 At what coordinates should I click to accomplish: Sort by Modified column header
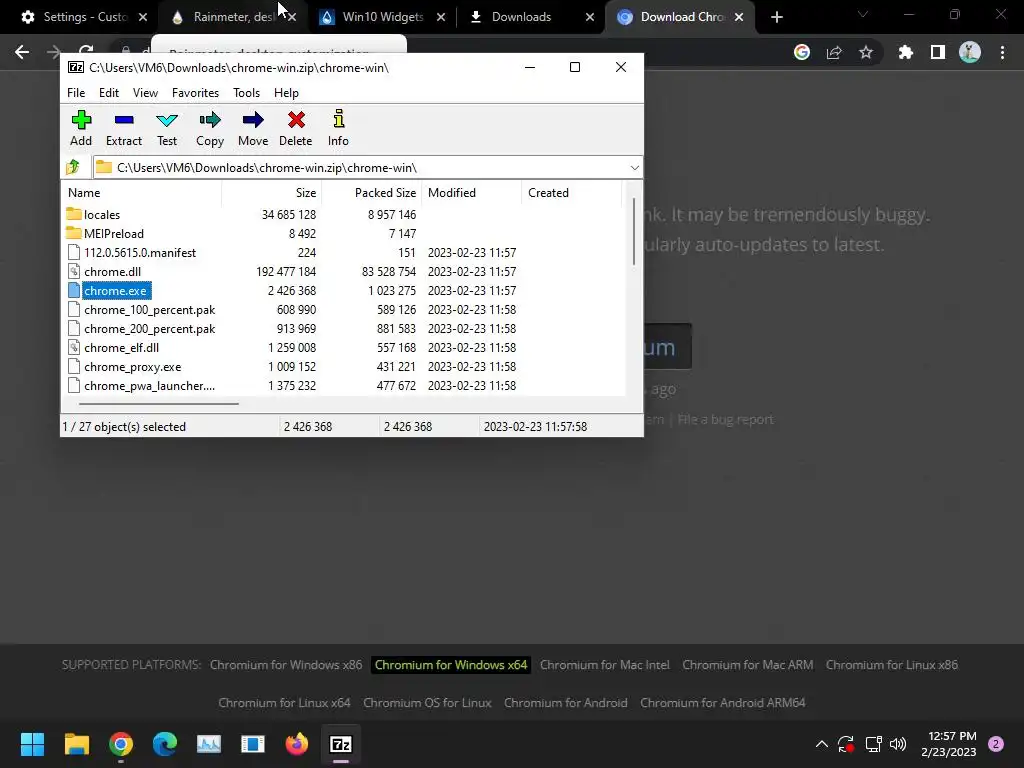(x=472, y=193)
